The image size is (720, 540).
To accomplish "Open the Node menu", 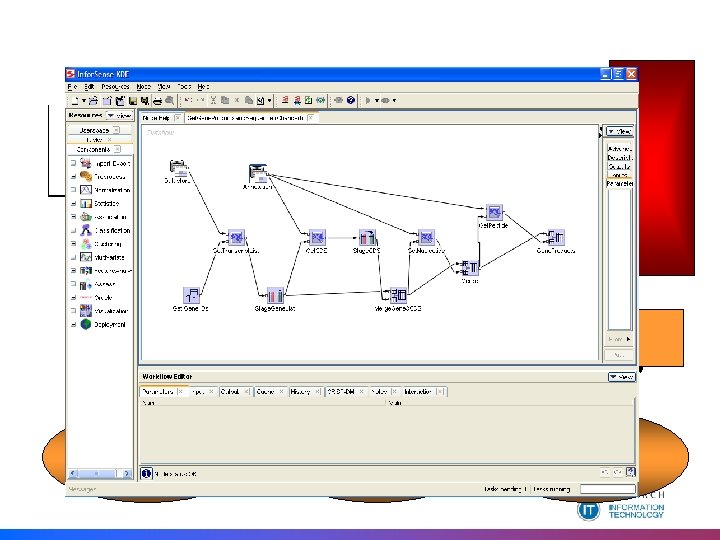I will point(143,86).
